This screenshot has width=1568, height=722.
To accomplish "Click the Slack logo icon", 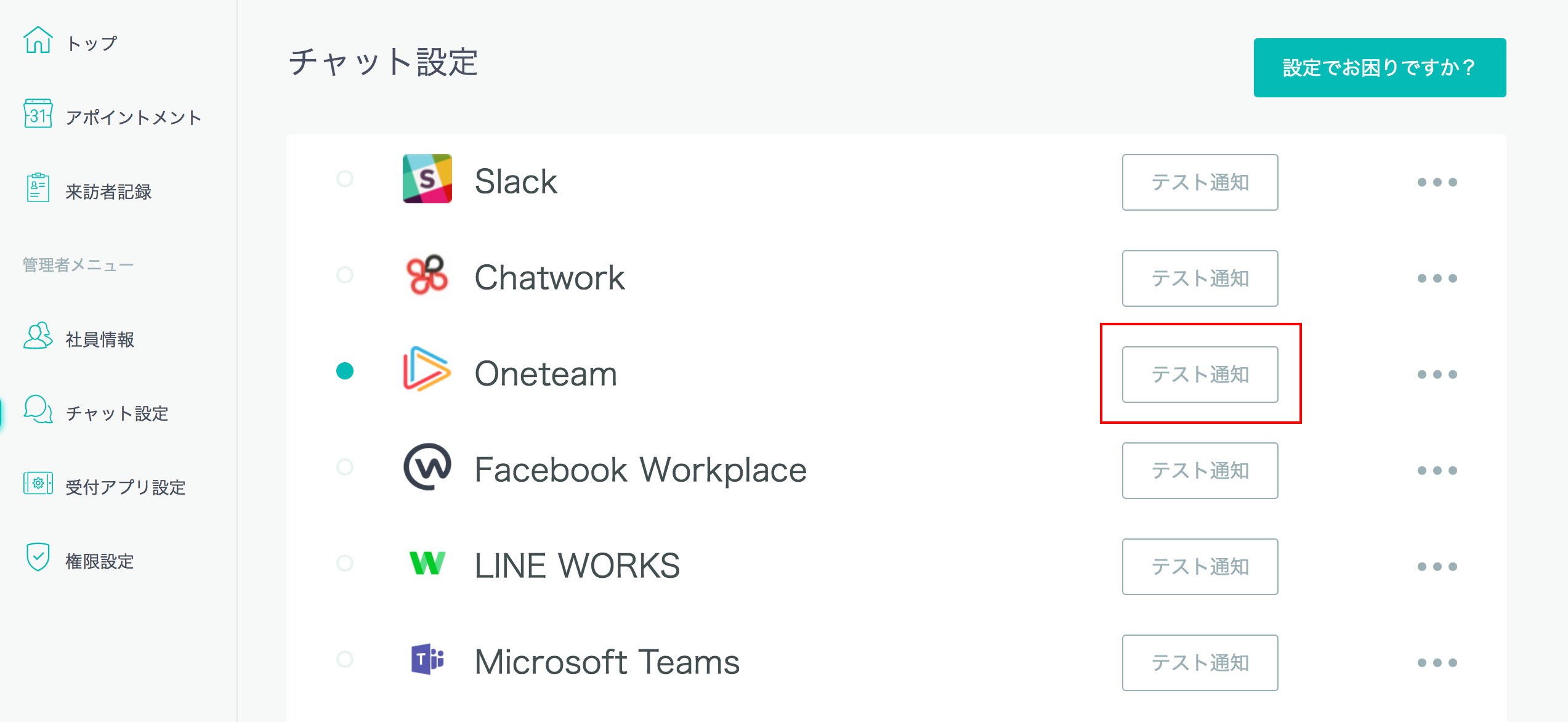I will pos(427,179).
